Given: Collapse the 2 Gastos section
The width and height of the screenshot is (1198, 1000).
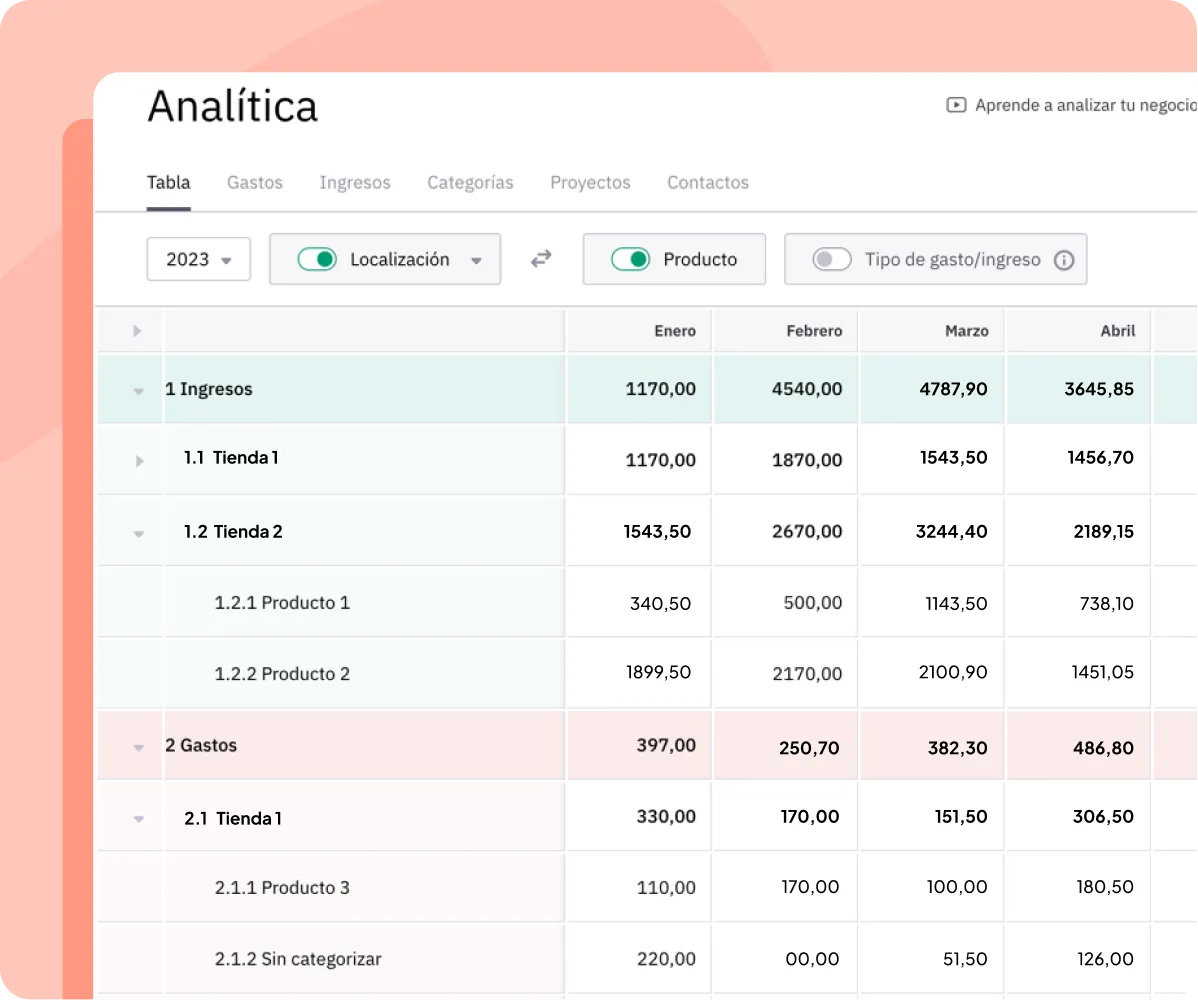Looking at the screenshot, I should click(x=139, y=748).
